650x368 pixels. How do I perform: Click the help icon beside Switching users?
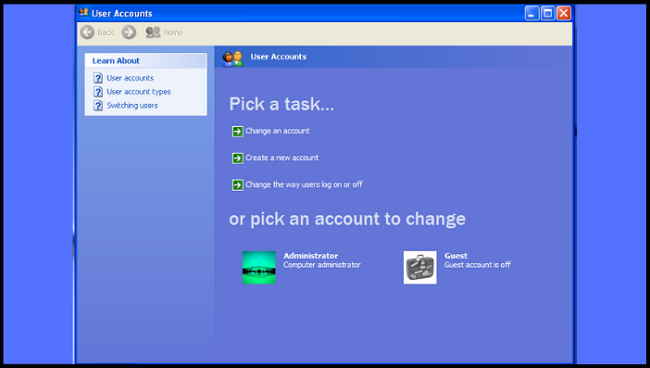[98, 105]
